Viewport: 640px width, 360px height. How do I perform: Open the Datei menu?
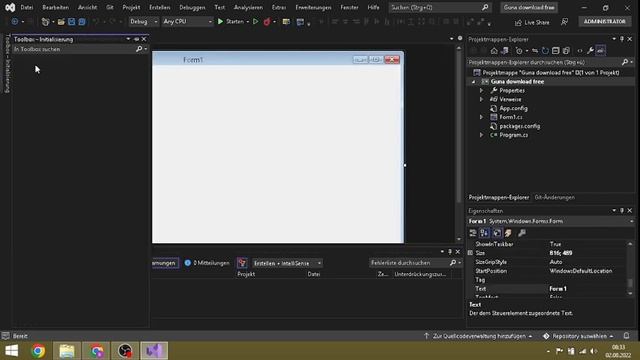click(x=27, y=7)
